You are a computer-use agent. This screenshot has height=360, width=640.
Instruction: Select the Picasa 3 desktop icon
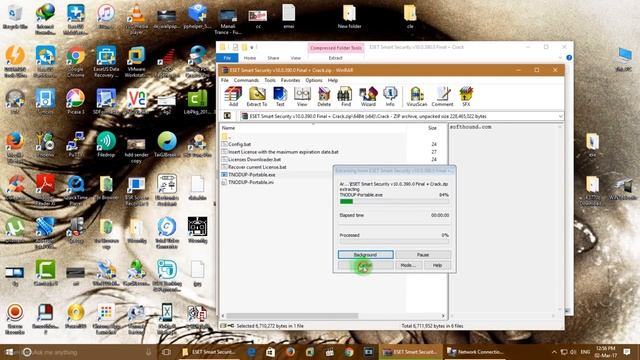76,101
